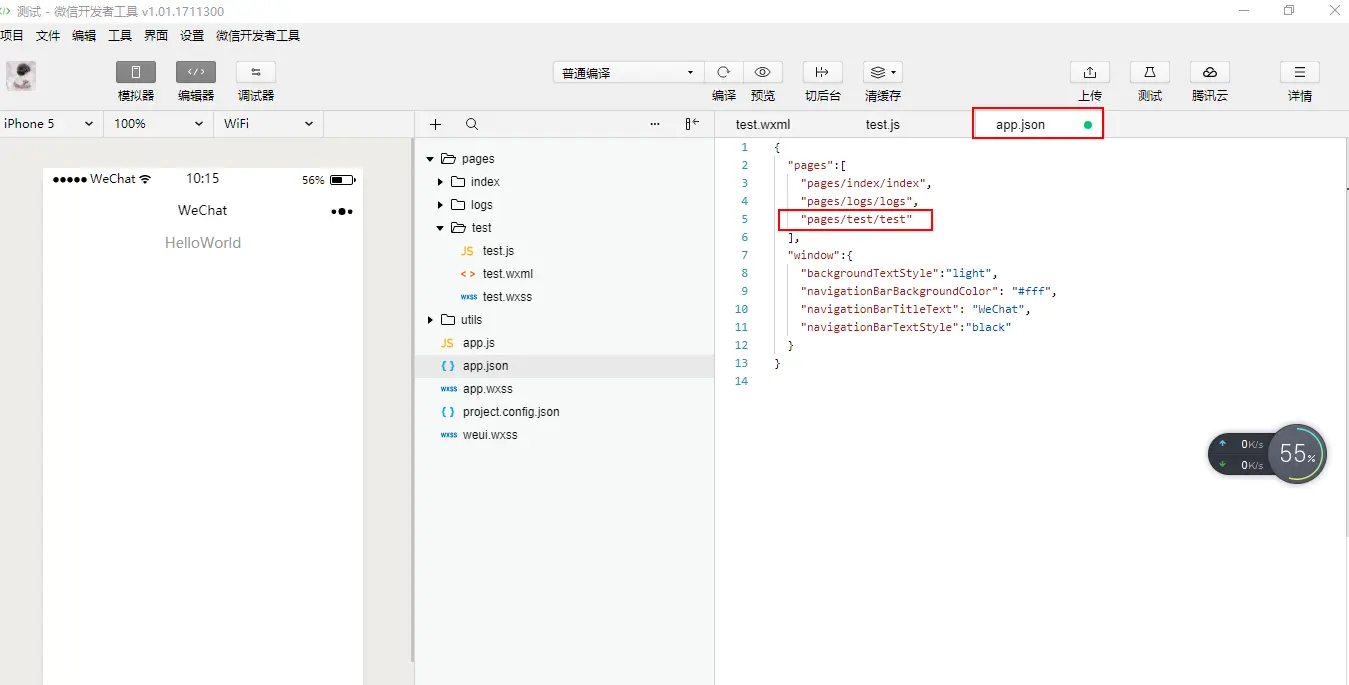Switch to the test.js tab

(883, 124)
